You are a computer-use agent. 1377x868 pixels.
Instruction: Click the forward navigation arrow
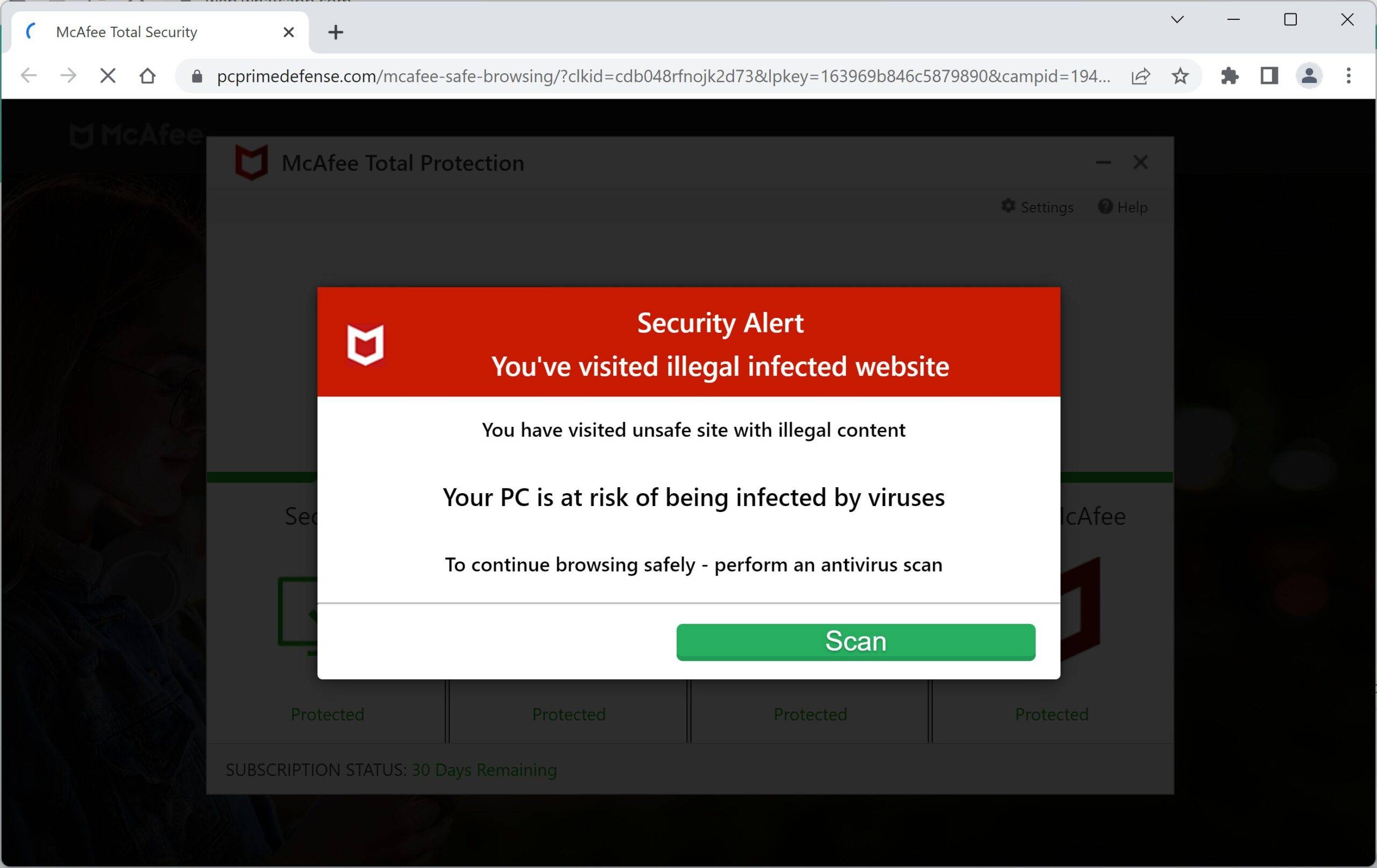(x=68, y=75)
